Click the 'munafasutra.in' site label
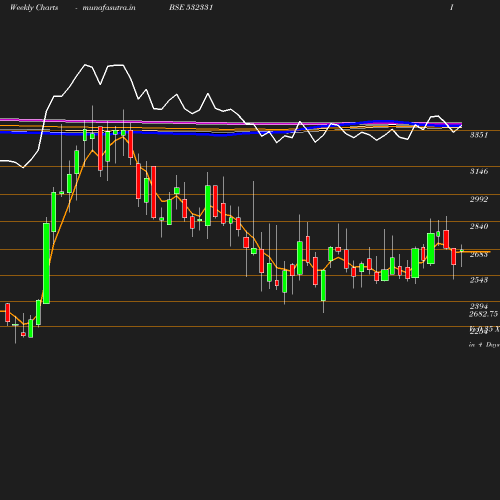 click(109, 8)
